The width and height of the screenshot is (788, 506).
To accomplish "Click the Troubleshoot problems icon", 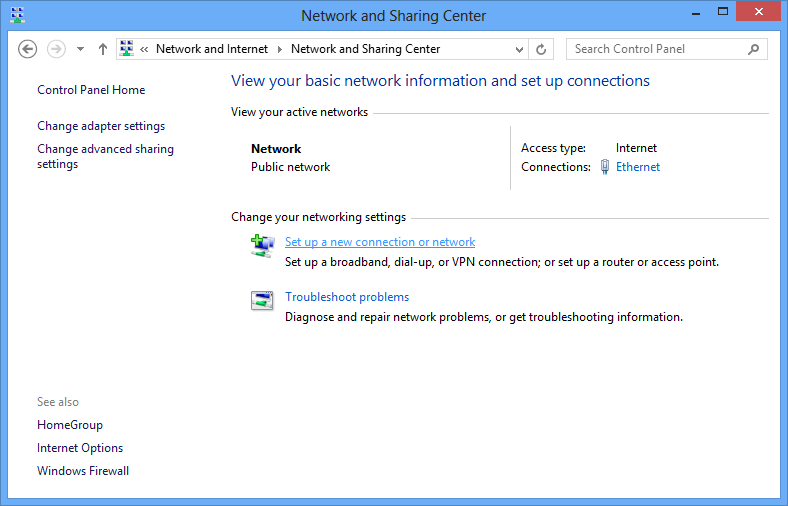I will pyautogui.click(x=262, y=300).
